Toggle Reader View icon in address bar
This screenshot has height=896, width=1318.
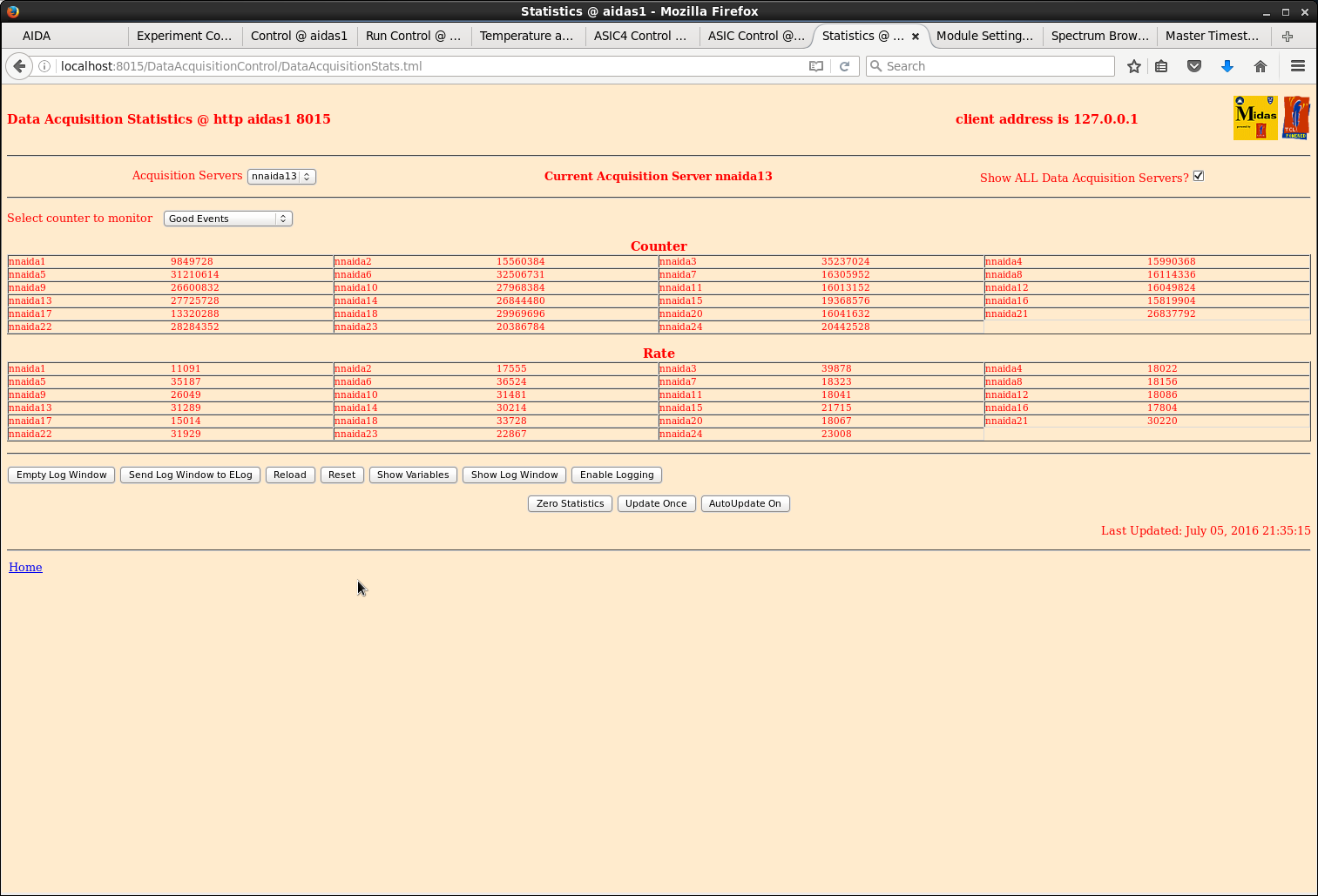tap(816, 66)
